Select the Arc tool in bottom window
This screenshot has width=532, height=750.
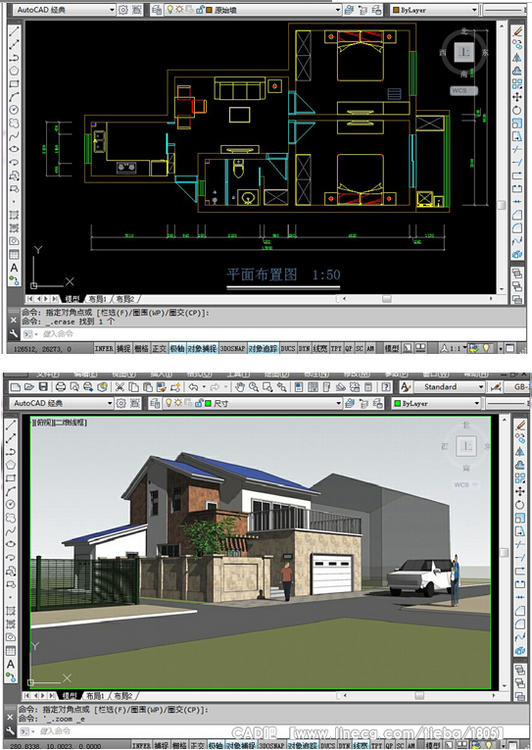(x=11, y=491)
